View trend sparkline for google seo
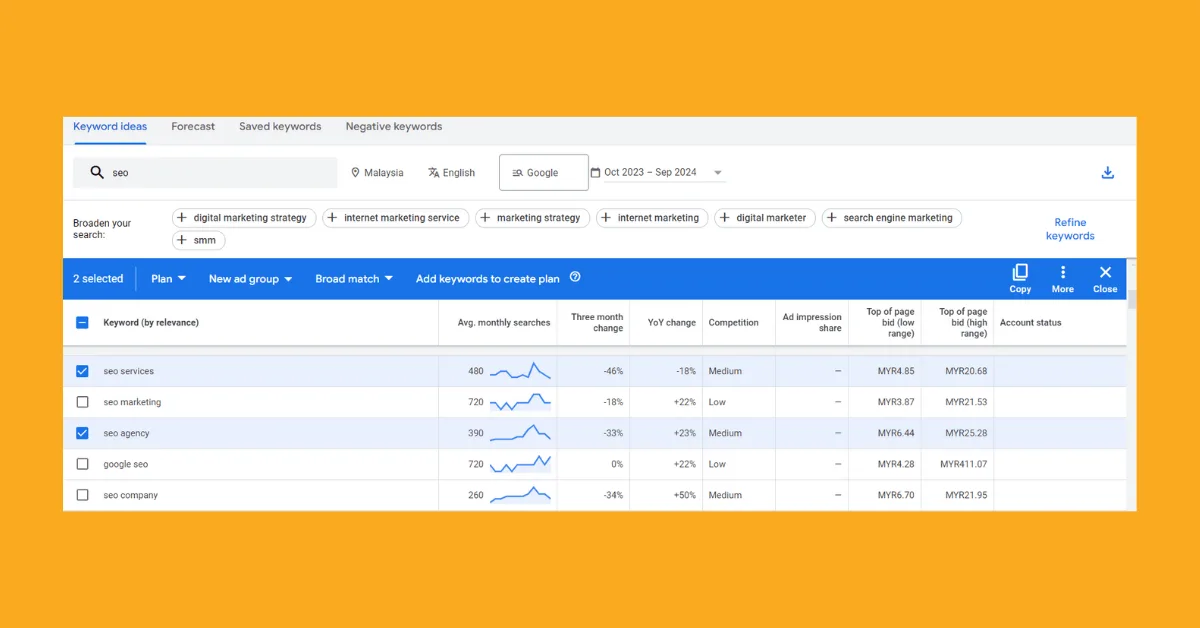The height and width of the screenshot is (628, 1200). coord(520,464)
